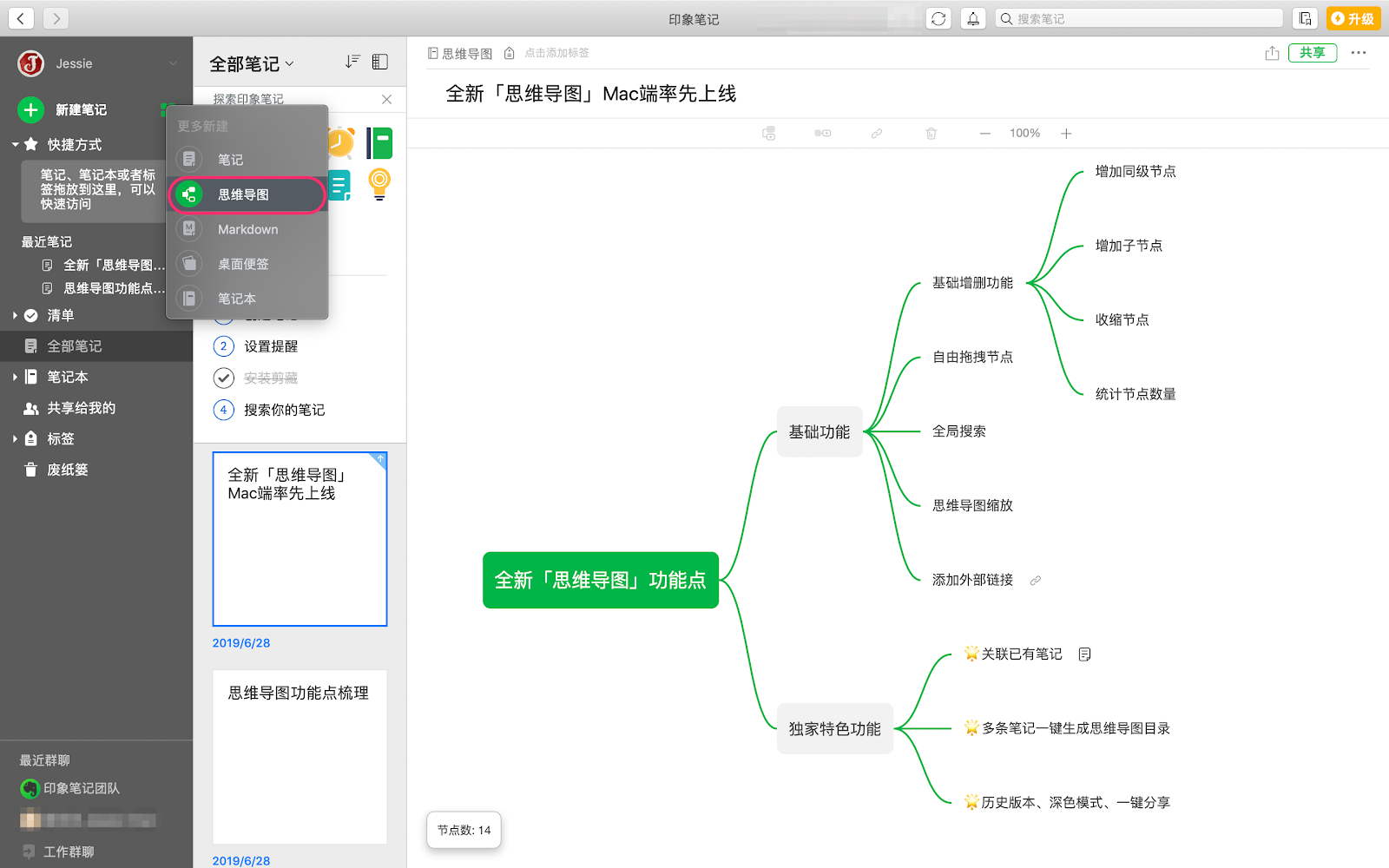Open the three-dots more options menu
Viewport: 1389px width, 868px height.
1359,53
